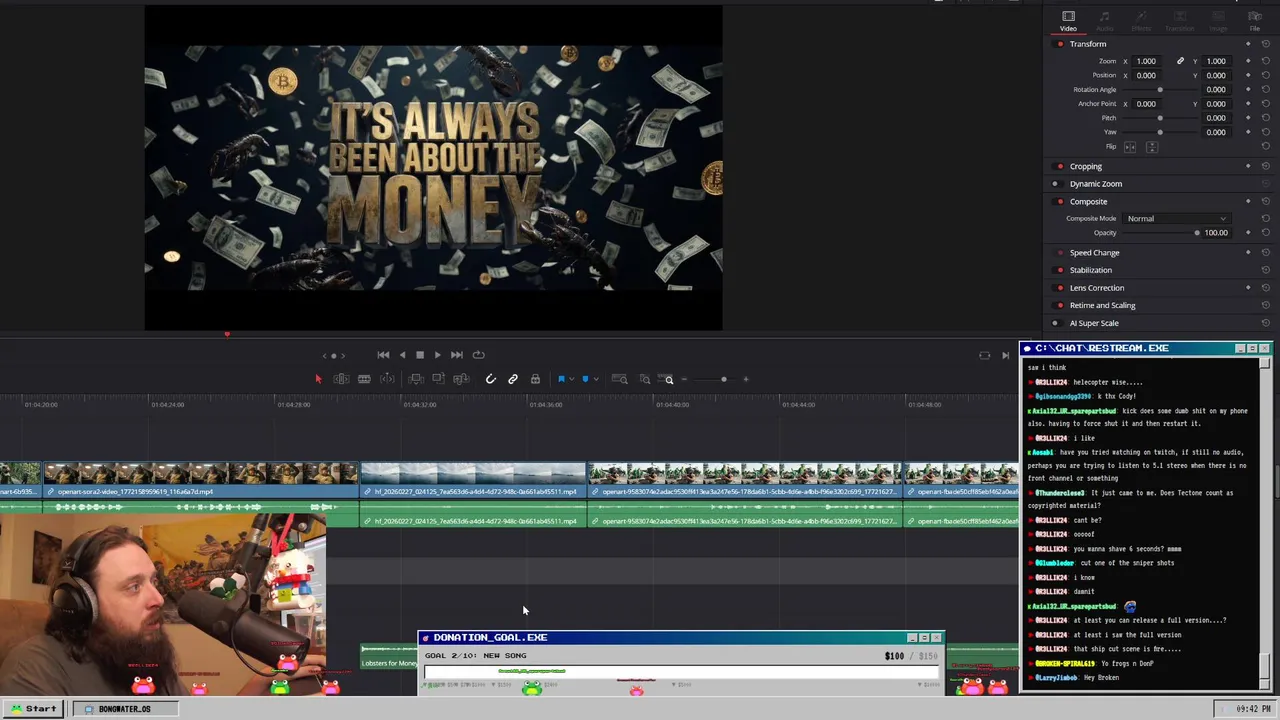Screen dimensions: 1280x720
Task: Open the Video tab in Inspector
Action: (1068, 20)
